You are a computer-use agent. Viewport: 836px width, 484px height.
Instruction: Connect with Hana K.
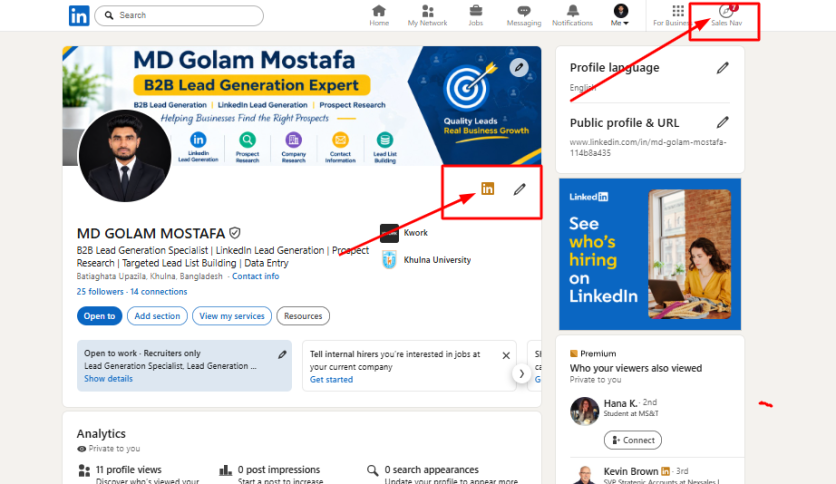pos(633,440)
